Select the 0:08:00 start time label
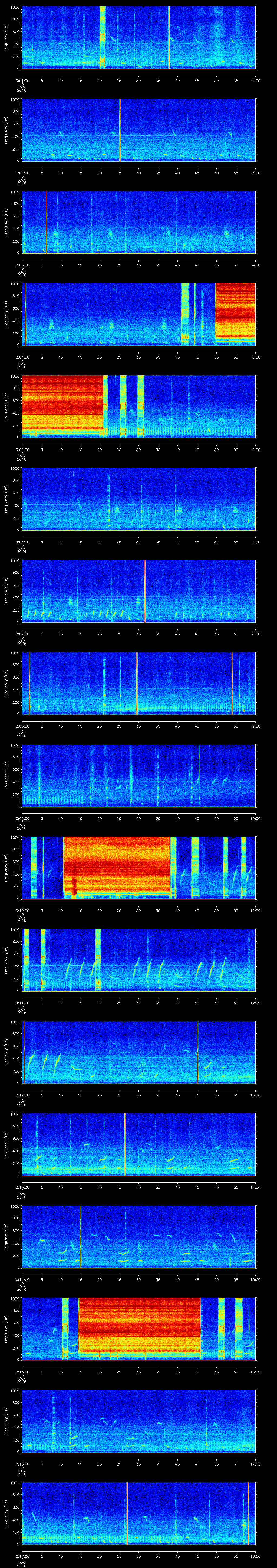Viewport: 277px width, 1568px height. tap(22, 726)
